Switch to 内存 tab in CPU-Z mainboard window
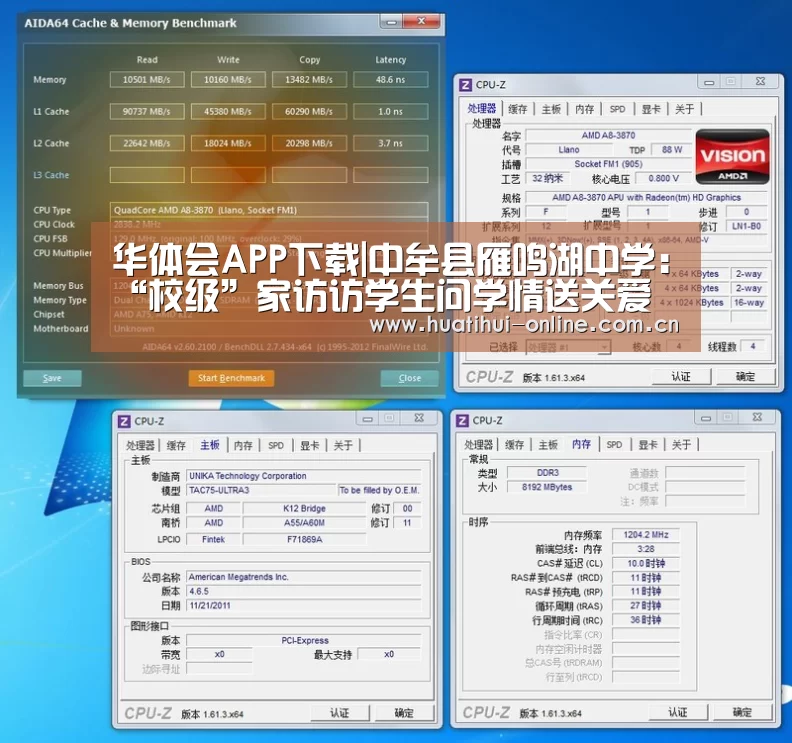The width and height of the screenshot is (792, 743). [x=243, y=445]
